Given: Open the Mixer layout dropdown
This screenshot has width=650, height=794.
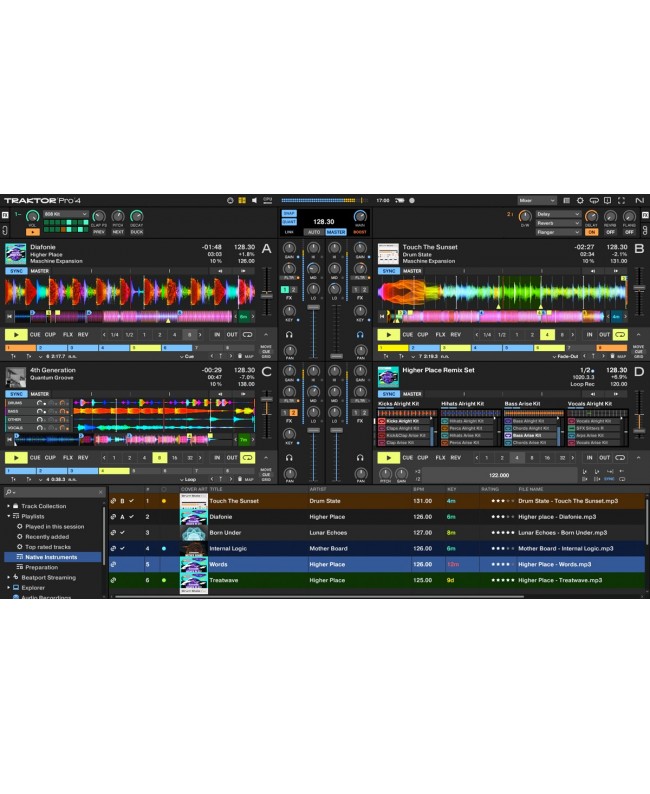Looking at the screenshot, I should [537, 201].
